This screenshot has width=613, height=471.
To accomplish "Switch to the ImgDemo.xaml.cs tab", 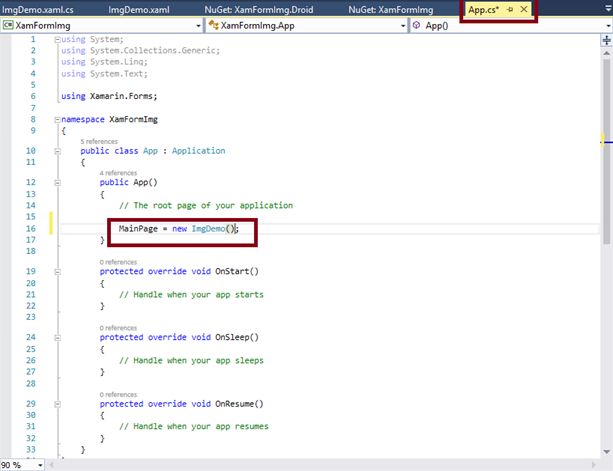I will pyautogui.click(x=38, y=9).
